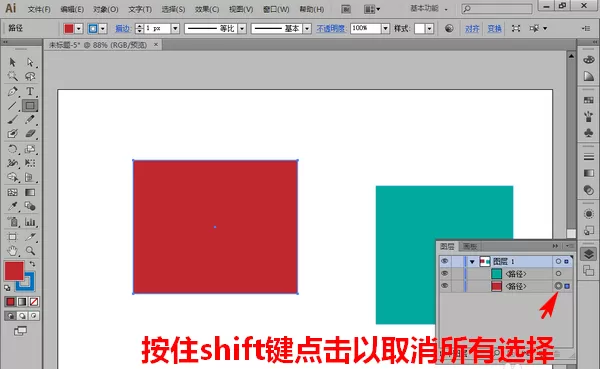Open the opacity 100% dropdown
600x369 pixels.
pos(385,28)
